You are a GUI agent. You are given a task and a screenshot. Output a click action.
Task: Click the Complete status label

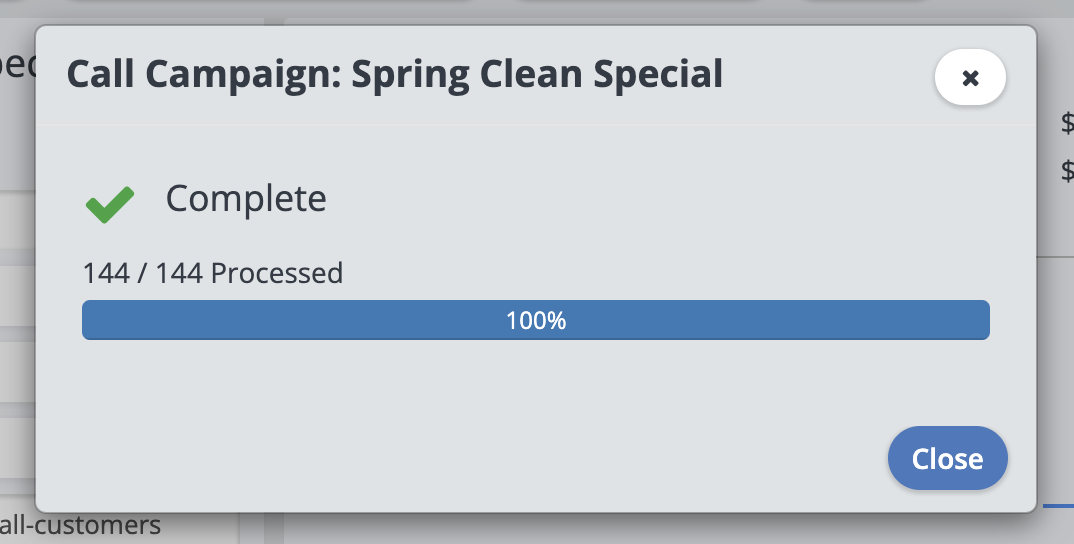pos(246,199)
